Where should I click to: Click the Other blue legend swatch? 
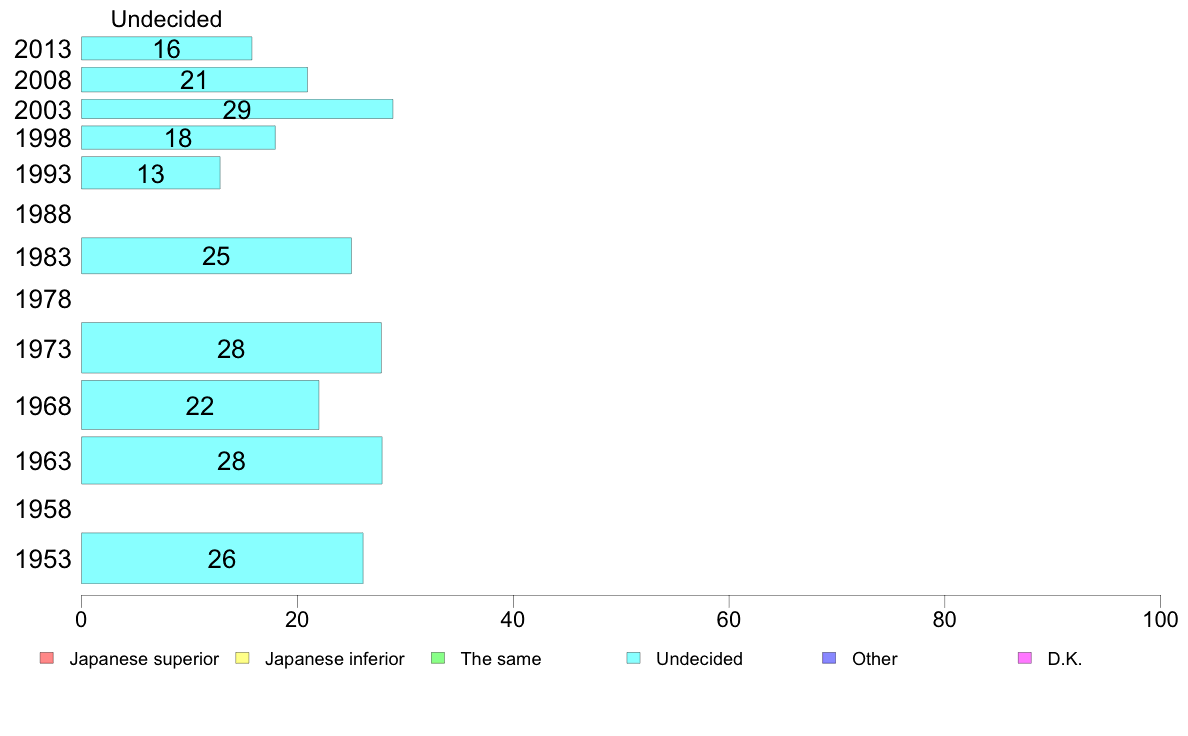829,658
